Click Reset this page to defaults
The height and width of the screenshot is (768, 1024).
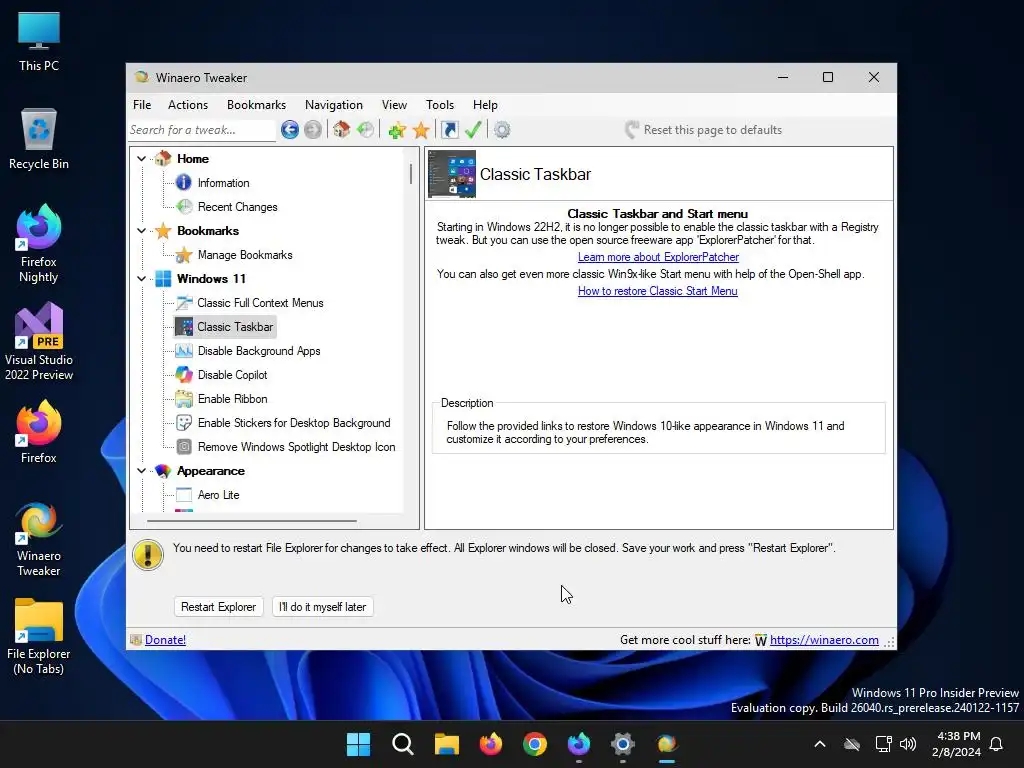(703, 130)
